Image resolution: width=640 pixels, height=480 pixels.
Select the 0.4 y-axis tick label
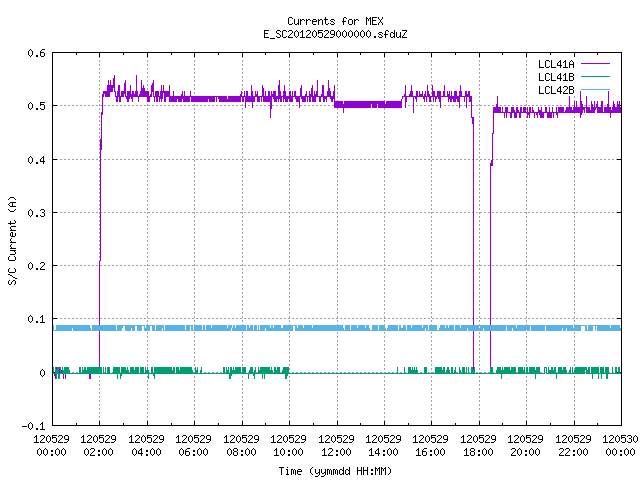click(x=36, y=160)
